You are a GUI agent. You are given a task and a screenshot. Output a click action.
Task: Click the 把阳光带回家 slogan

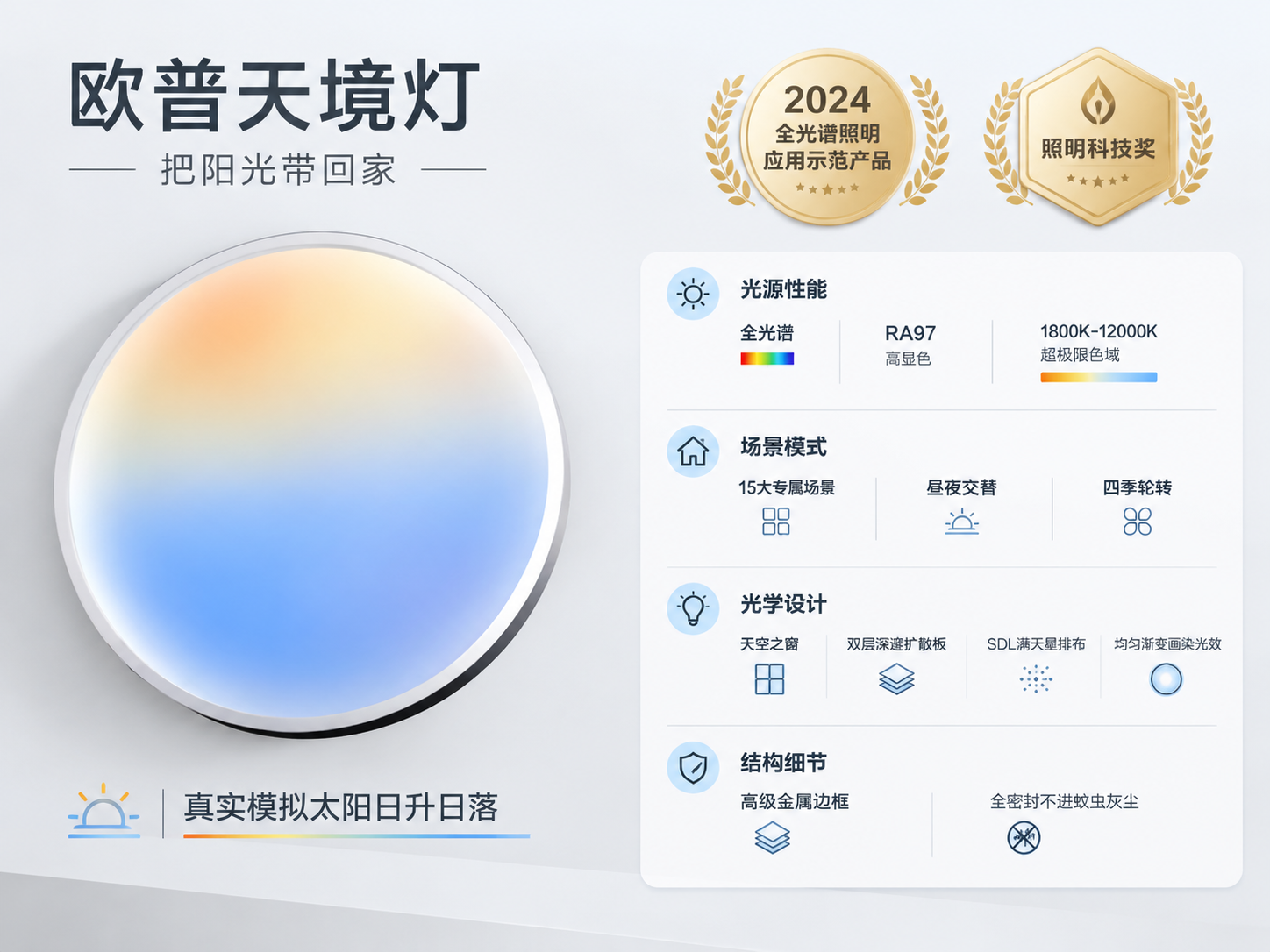coord(279,170)
